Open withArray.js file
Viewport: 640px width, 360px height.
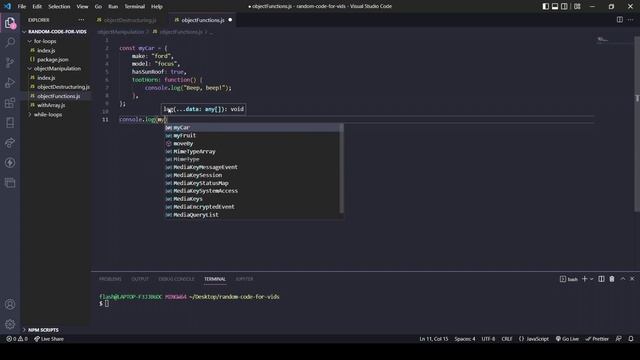point(51,105)
